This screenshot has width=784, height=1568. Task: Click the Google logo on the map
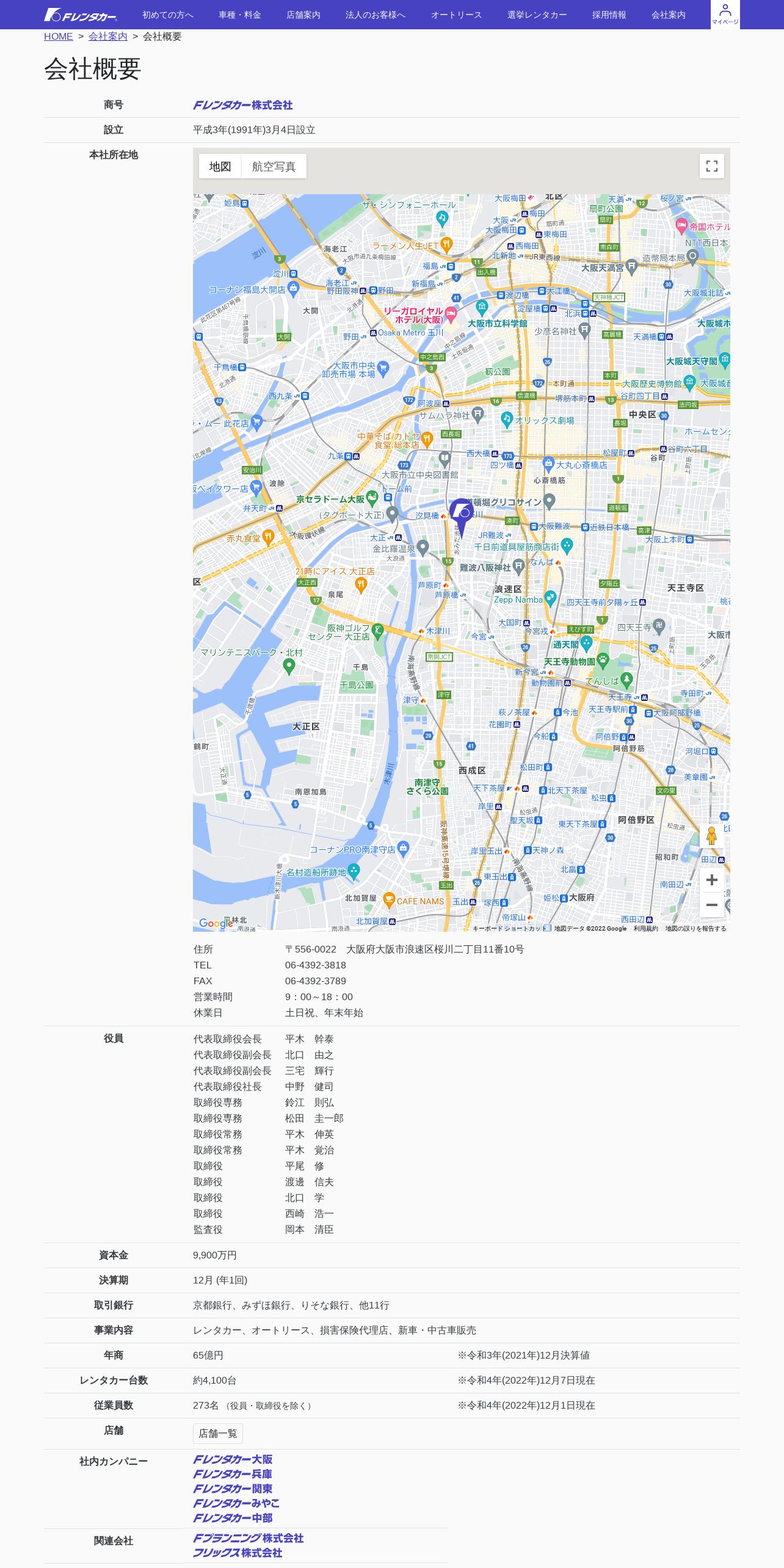pyautogui.click(x=216, y=923)
